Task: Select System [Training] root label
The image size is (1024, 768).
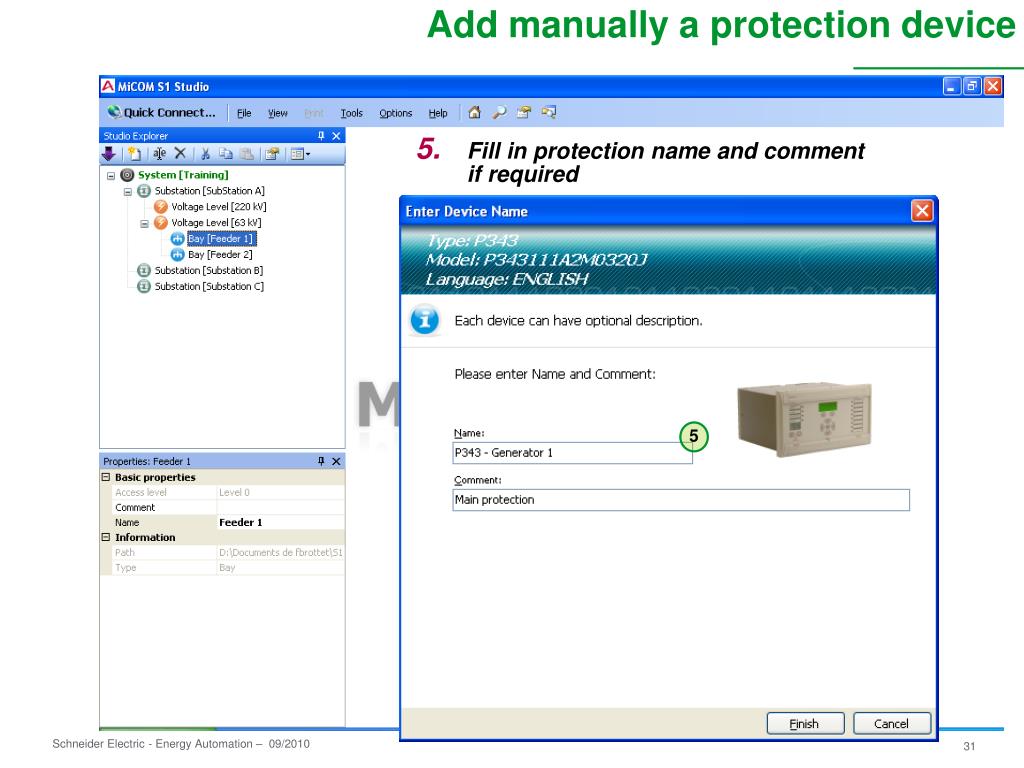Action: coord(183,175)
